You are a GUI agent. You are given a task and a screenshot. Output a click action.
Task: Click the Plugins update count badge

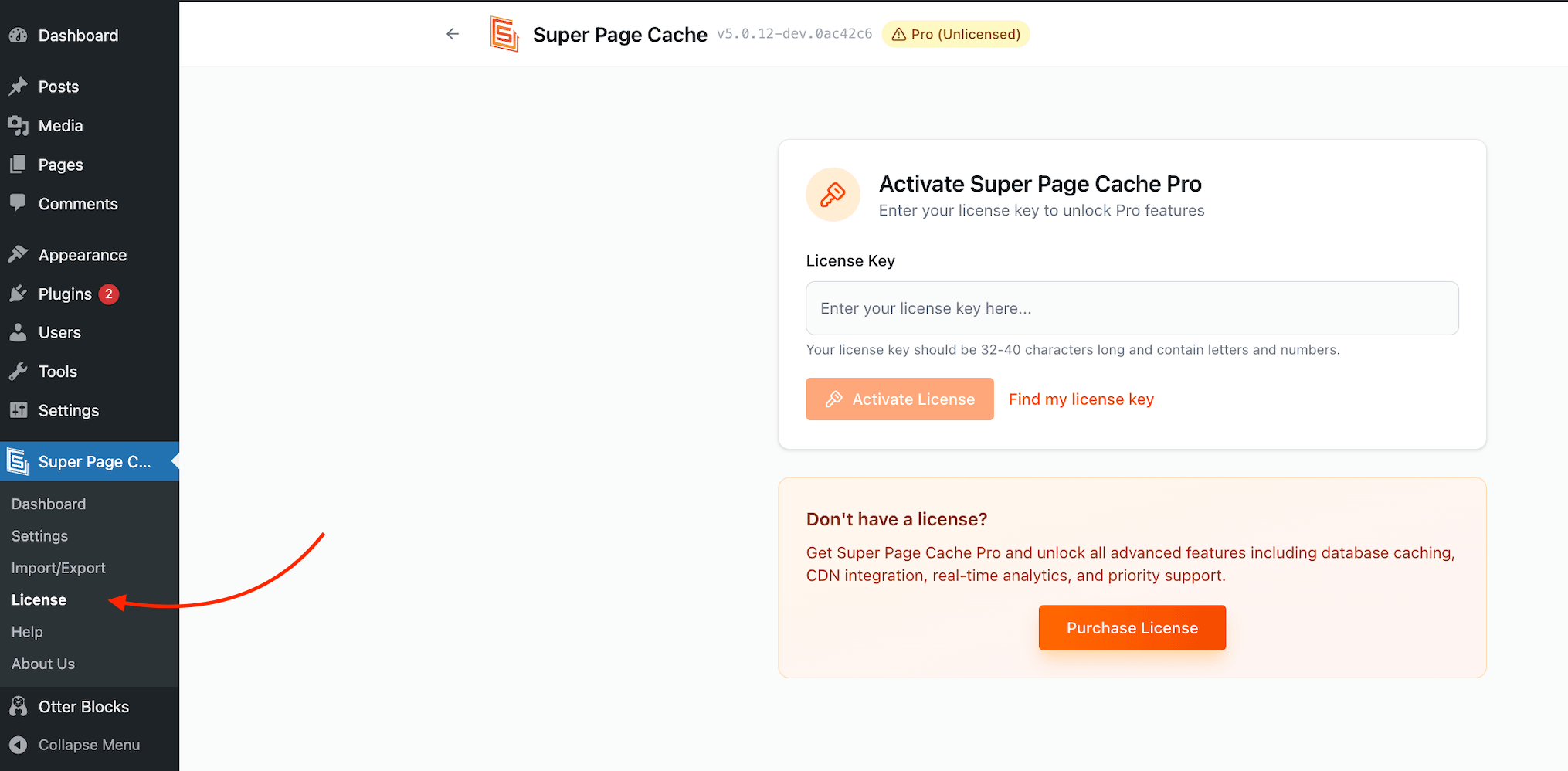[x=109, y=294]
